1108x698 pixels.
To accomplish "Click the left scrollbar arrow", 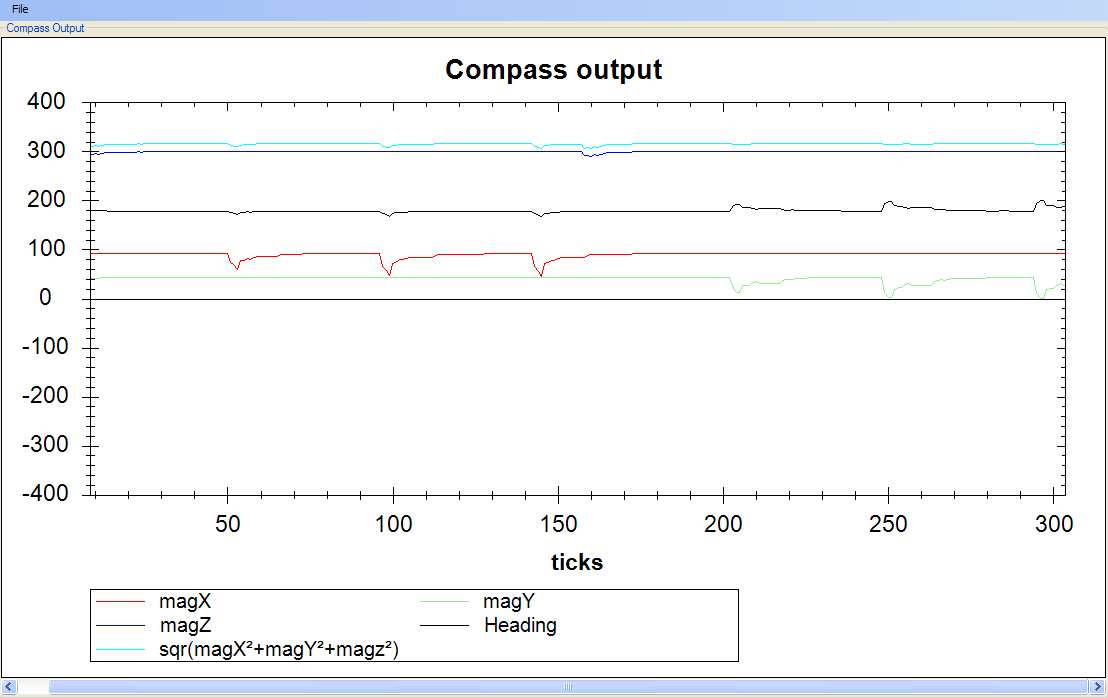I will tap(9, 686).
